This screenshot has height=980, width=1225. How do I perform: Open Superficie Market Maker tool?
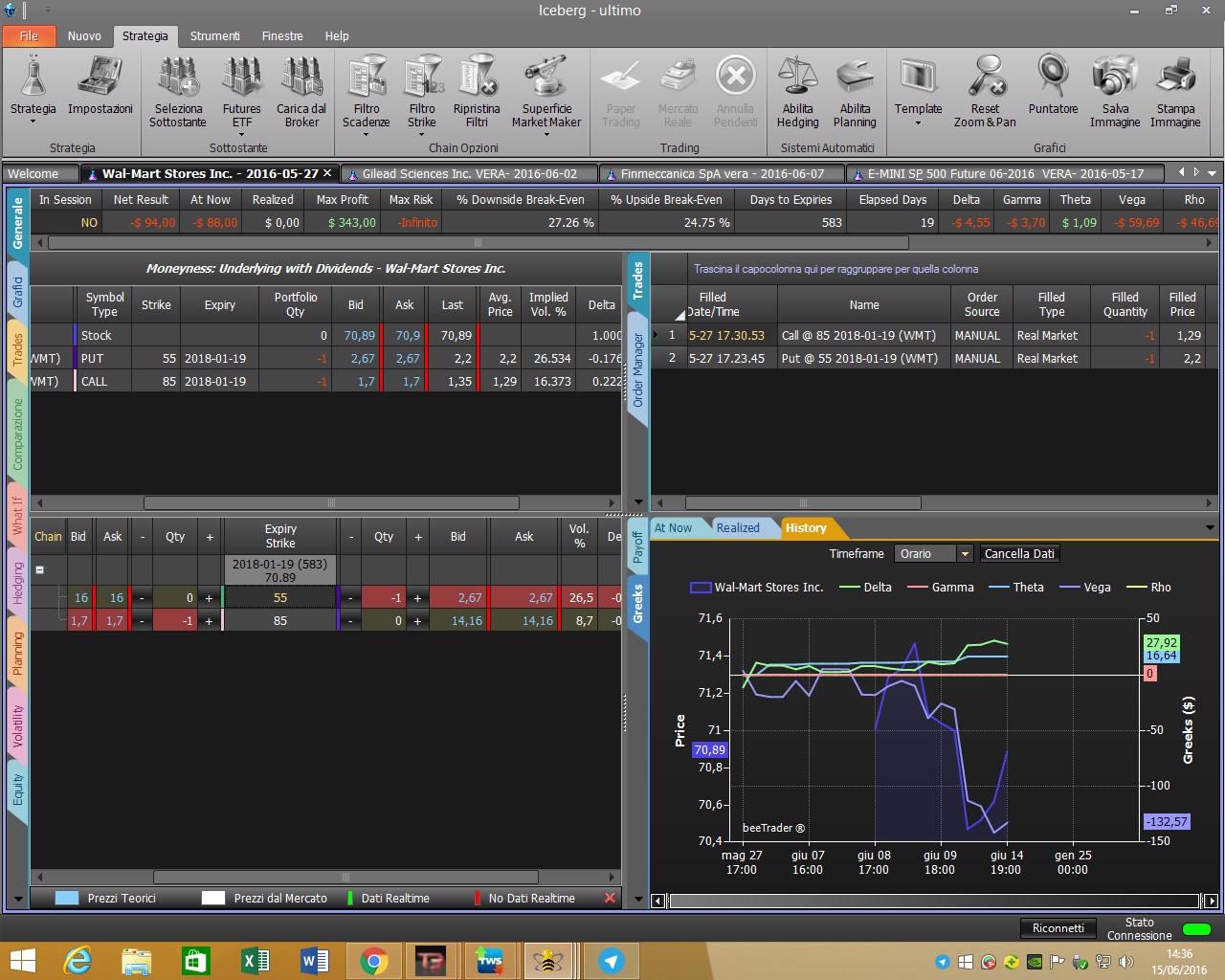pos(546,77)
